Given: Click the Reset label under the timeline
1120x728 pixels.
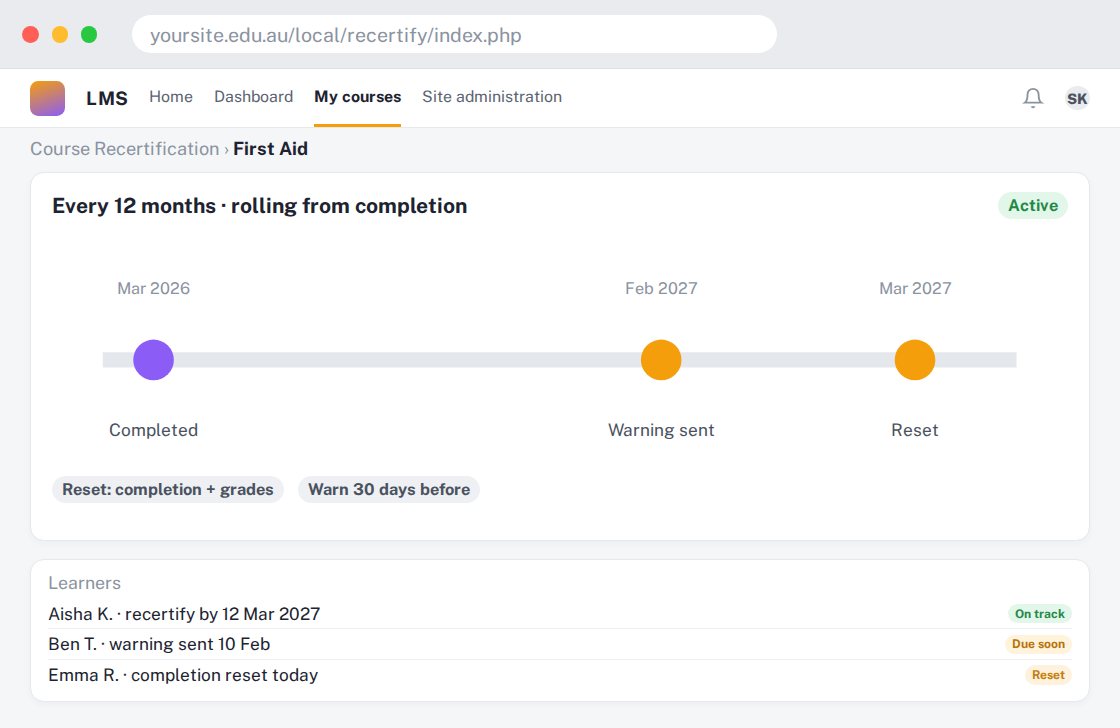Looking at the screenshot, I should tap(914, 430).
